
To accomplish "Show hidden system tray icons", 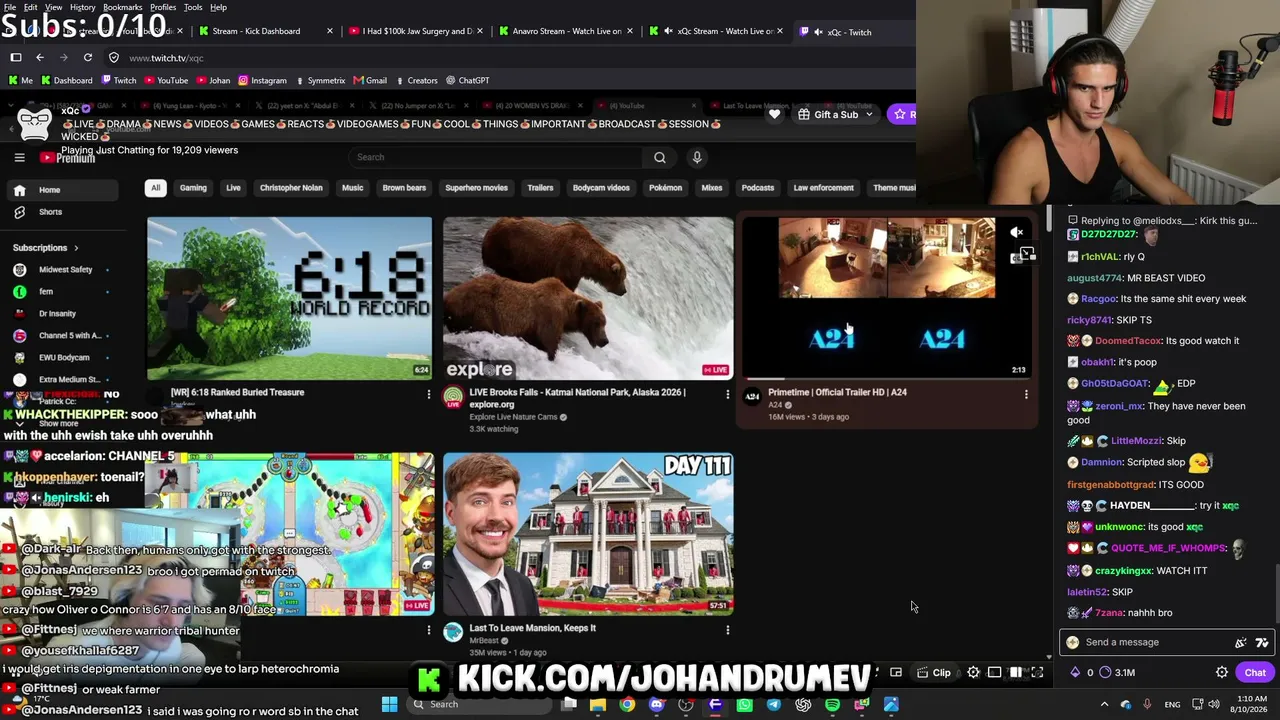I will tap(1104, 704).
